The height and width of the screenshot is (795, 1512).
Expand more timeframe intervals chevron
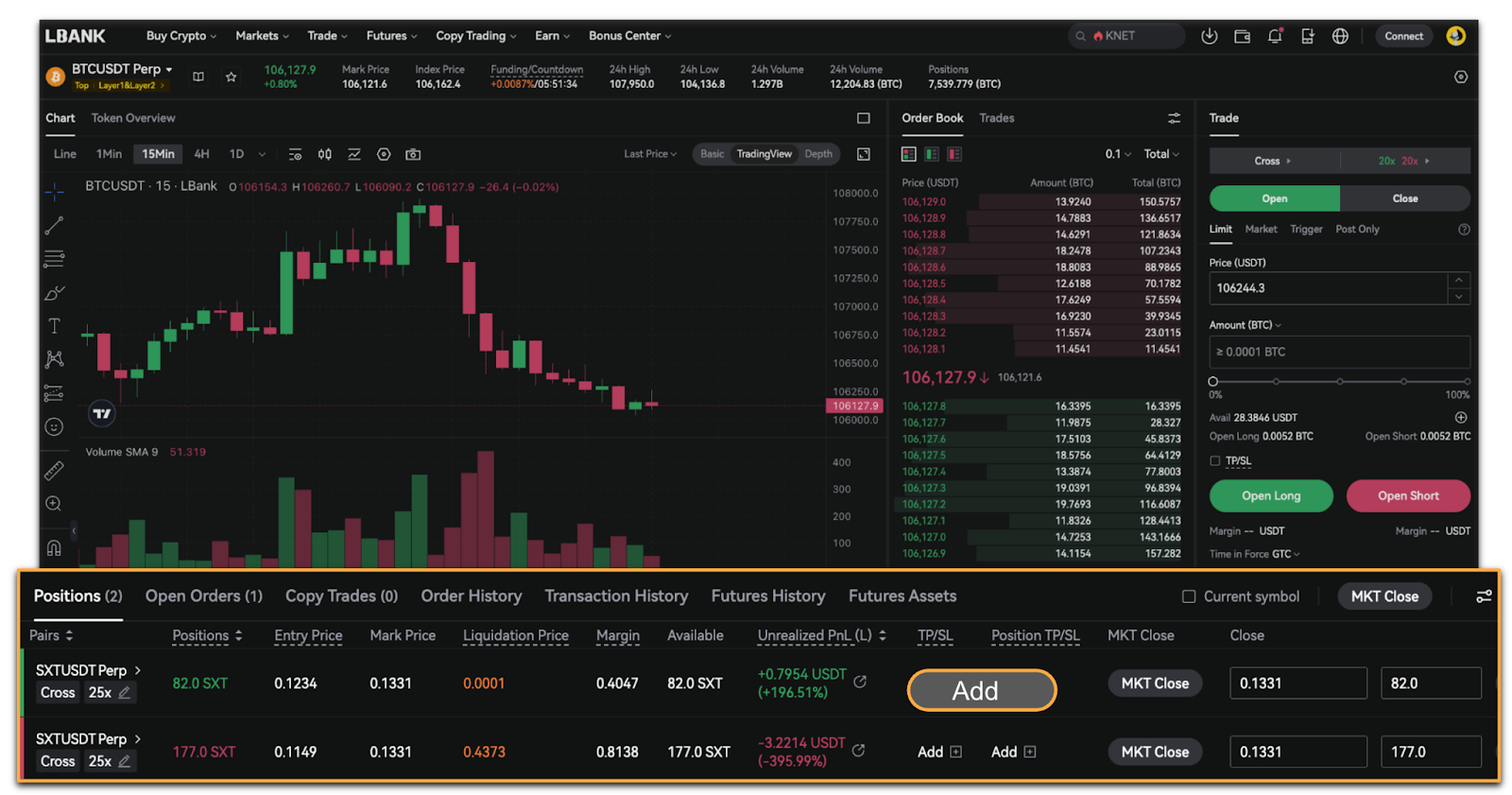point(262,154)
